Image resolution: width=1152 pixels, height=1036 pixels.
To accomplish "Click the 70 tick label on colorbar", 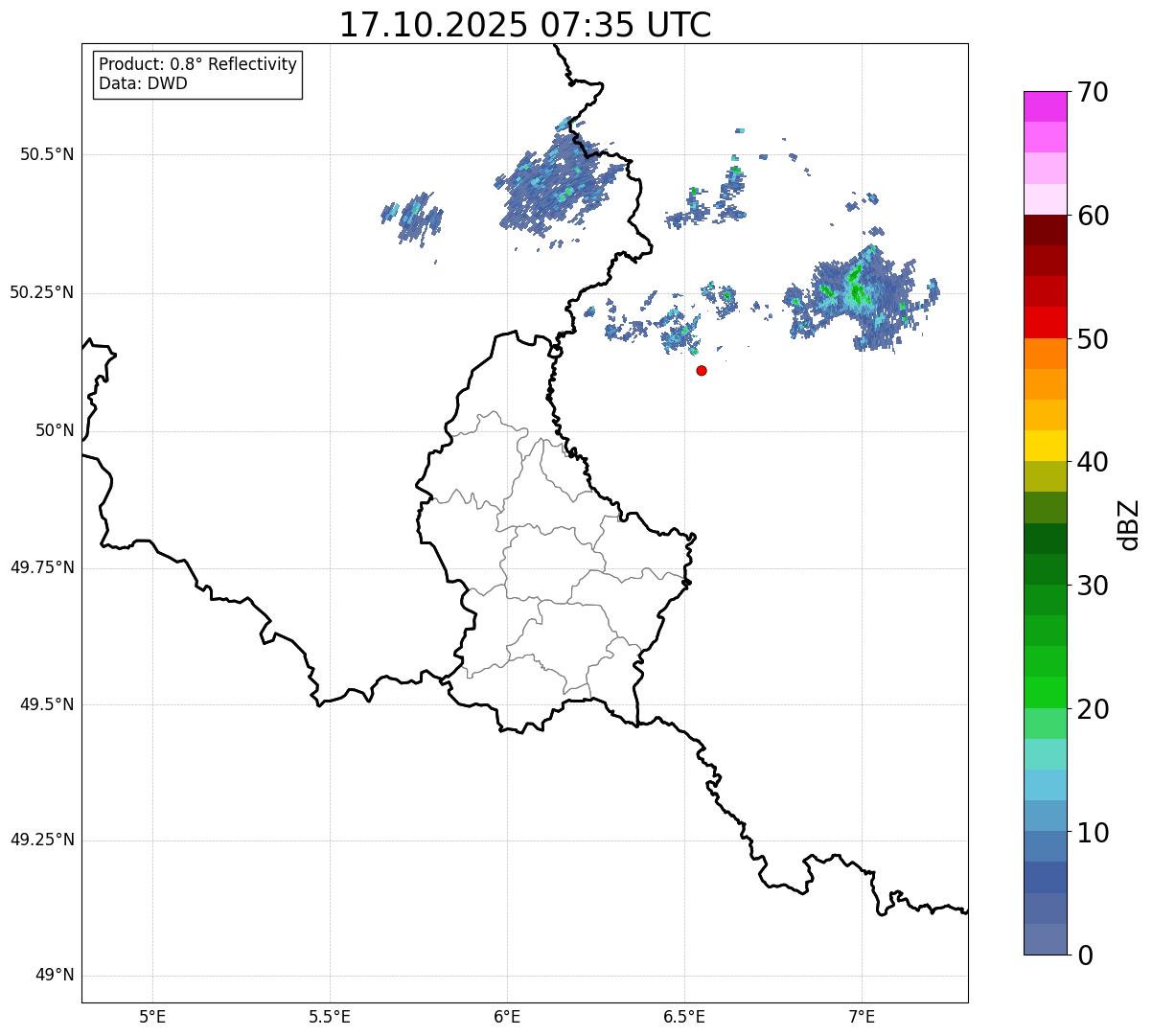I will (x=1093, y=92).
